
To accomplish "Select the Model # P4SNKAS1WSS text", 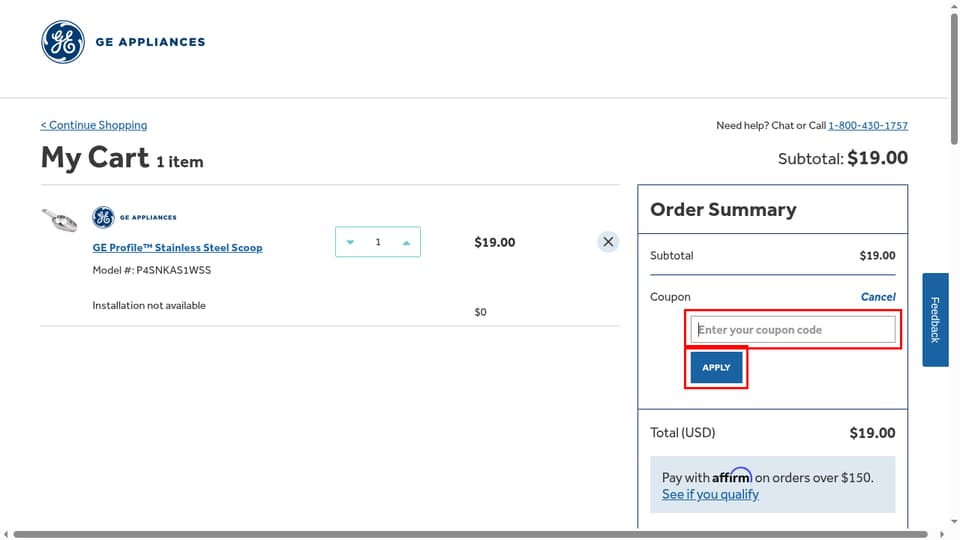I will 152,270.
